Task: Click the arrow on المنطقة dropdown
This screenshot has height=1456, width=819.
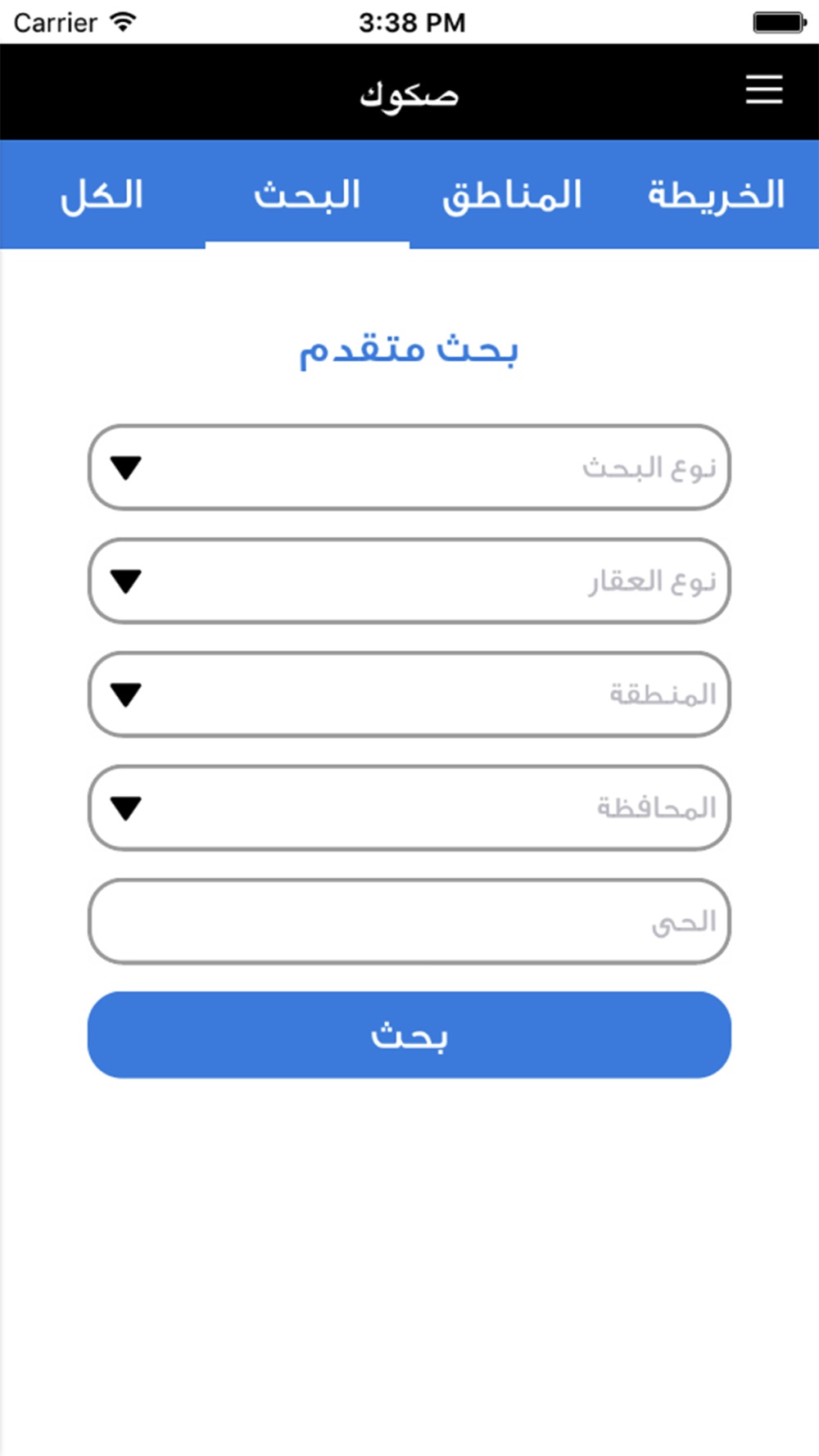Action: tap(126, 695)
